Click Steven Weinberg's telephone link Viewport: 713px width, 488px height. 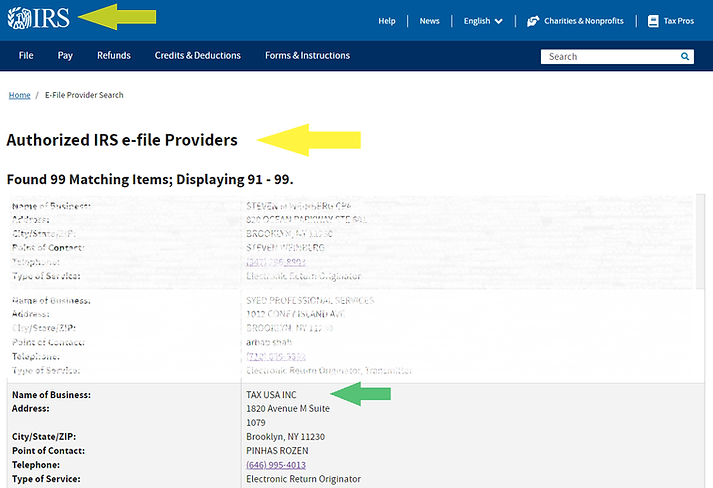[276, 262]
